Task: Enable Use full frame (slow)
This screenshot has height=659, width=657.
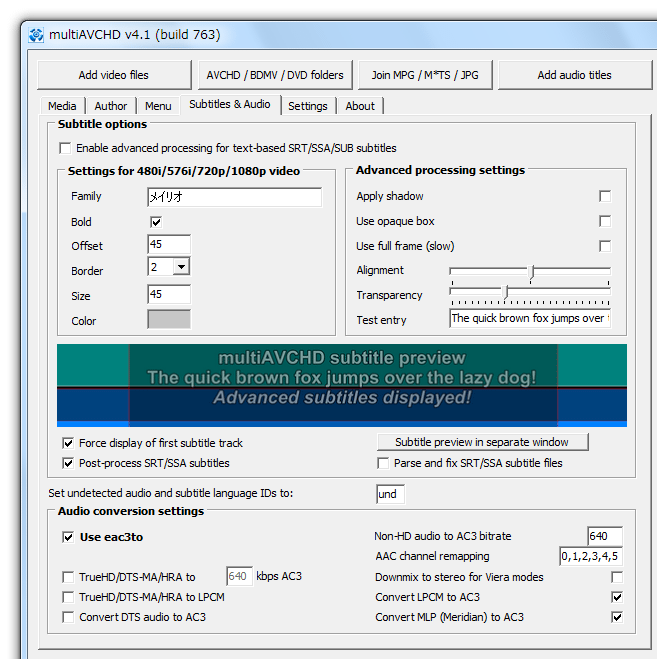Action: [x=605, y=246]
